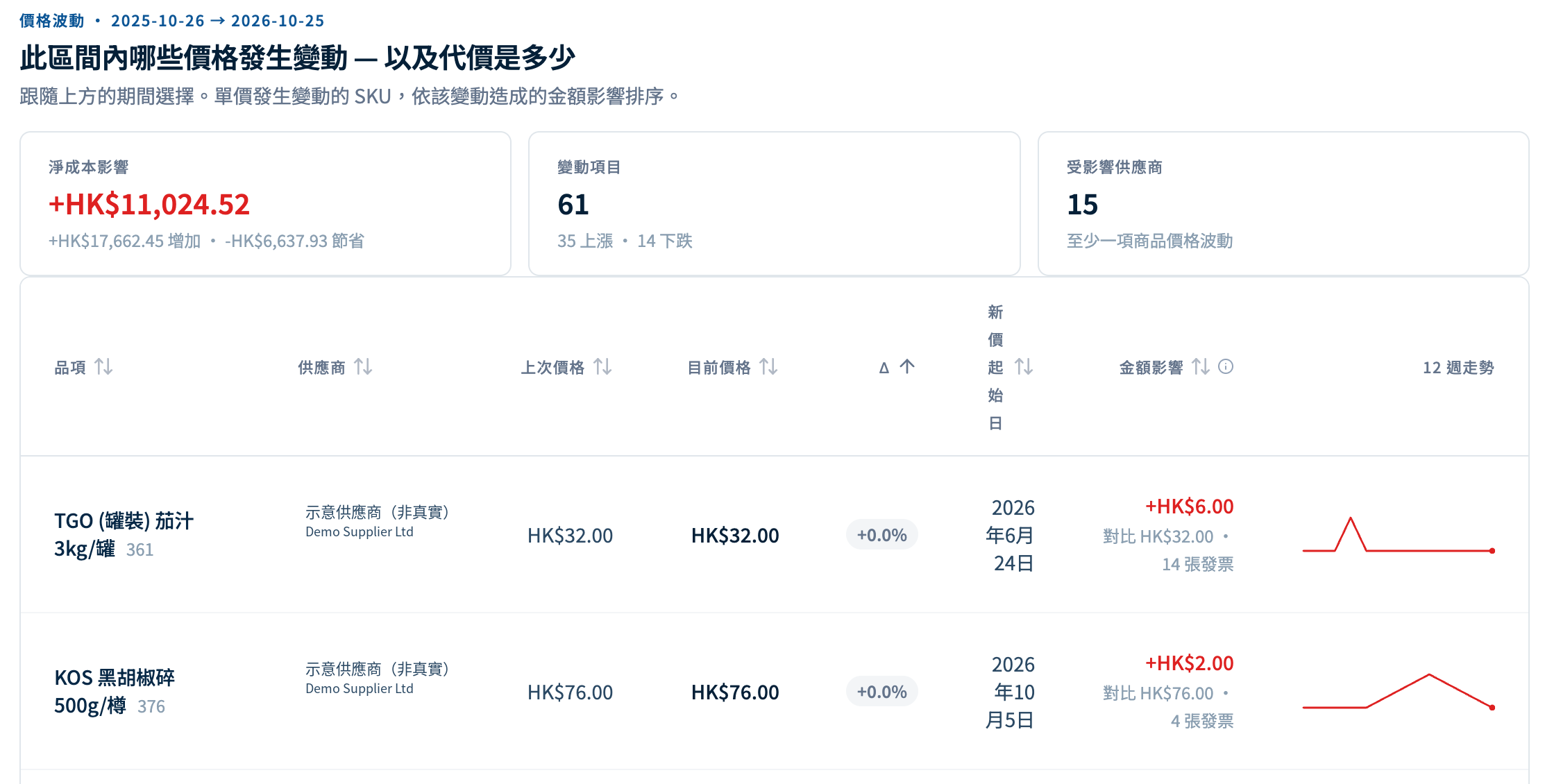
Task: Click the +HK$2.00 impact value
Action: tap(1189, 663)
